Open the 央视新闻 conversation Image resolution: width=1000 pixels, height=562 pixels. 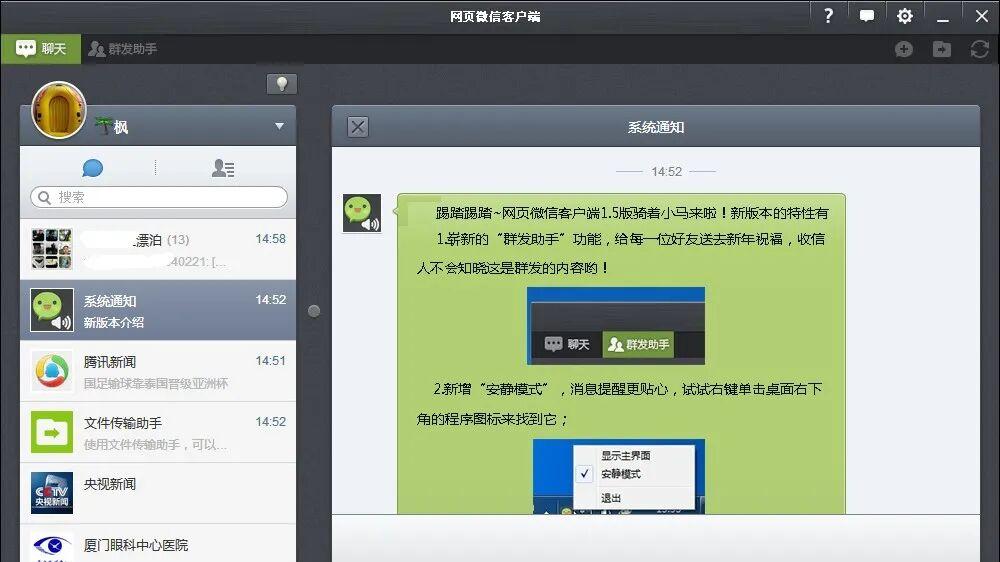[158, 494]
